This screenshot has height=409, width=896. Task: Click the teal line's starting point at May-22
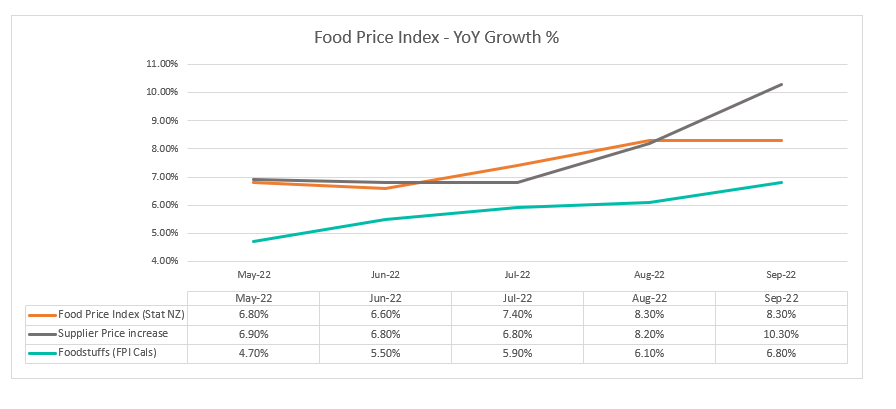point(254,241)
